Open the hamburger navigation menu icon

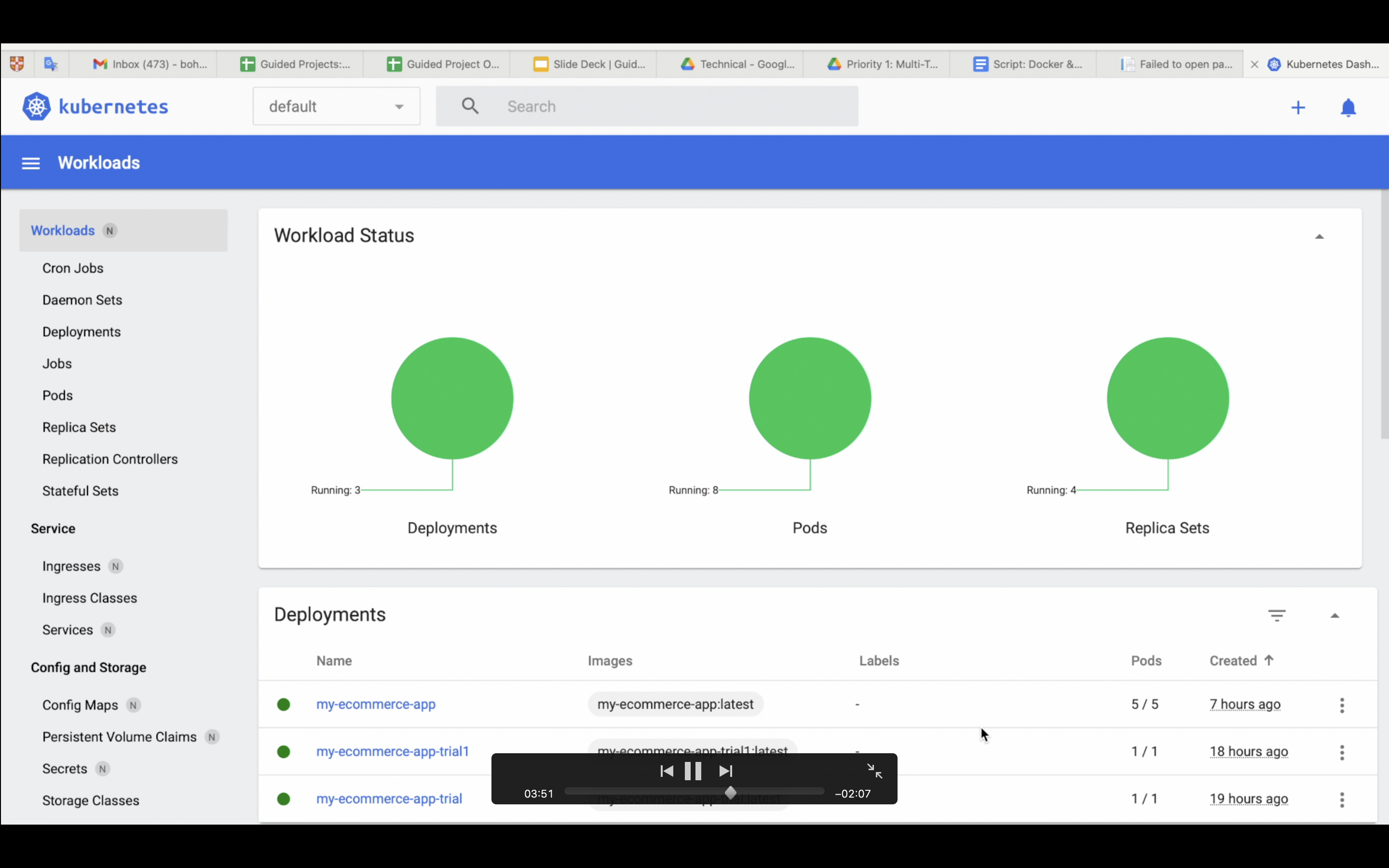click(30, 163)
